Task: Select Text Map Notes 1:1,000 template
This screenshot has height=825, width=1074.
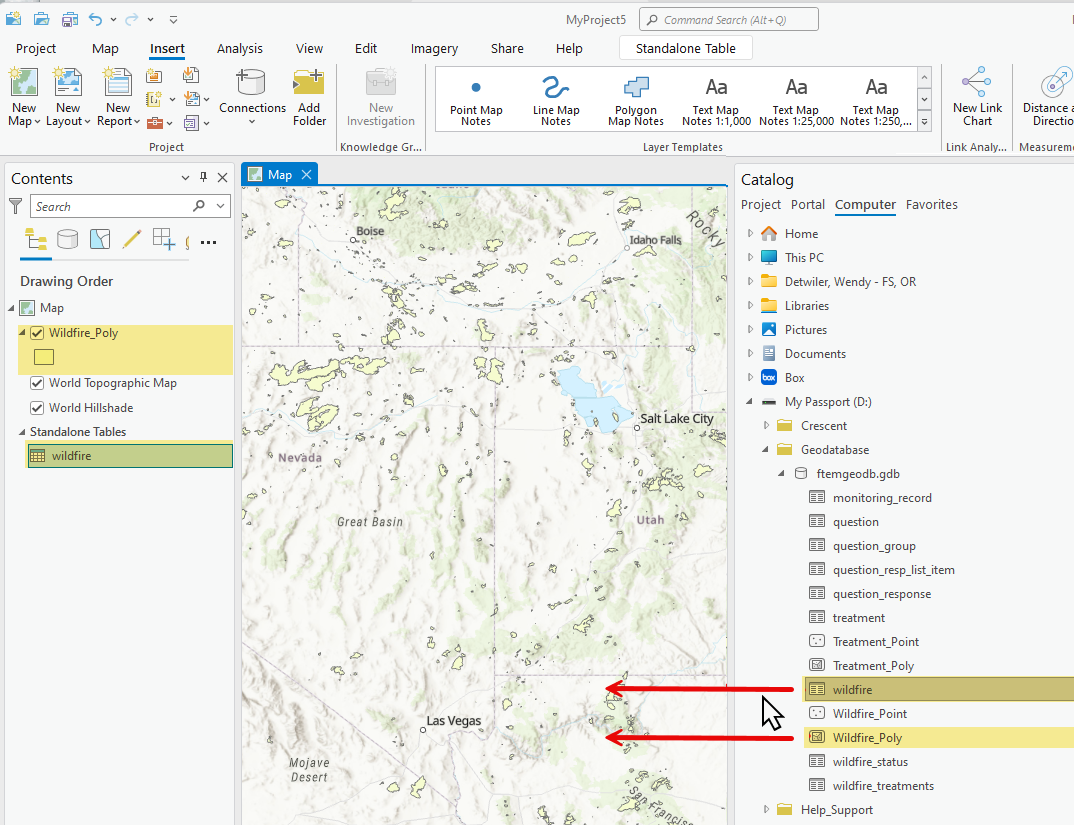Action: click(716, 100)
